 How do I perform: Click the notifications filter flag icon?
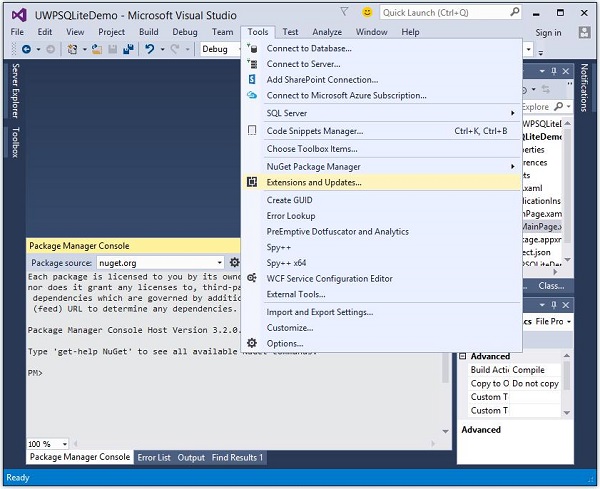pos(345,13)
